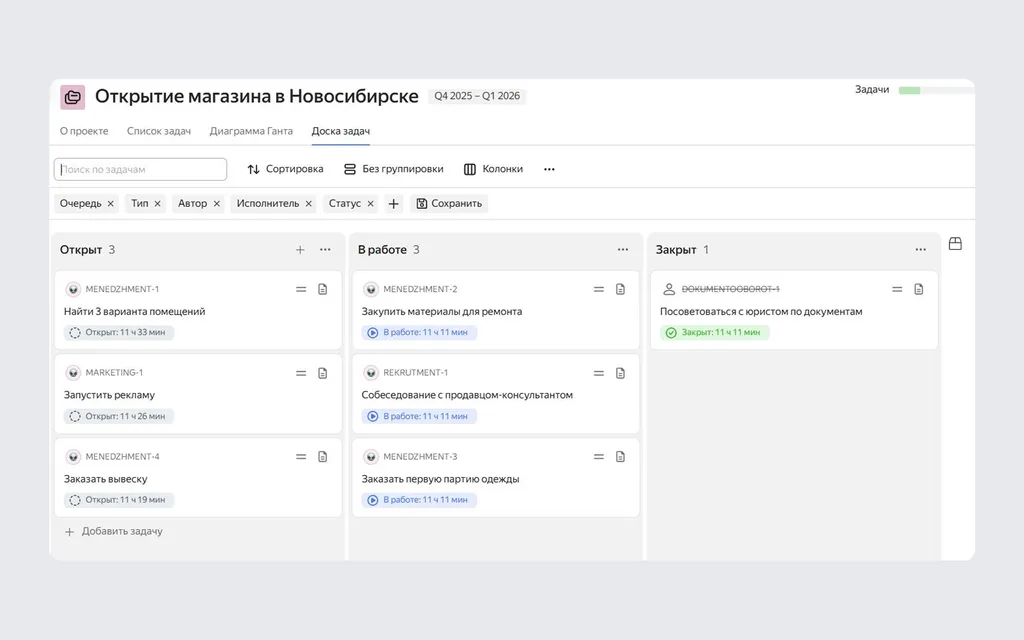The height and width of the screenshot is (640, 1024).
Task: Switch to the Список задач tab
Action: pyautogui.click(x=159, y=131)
